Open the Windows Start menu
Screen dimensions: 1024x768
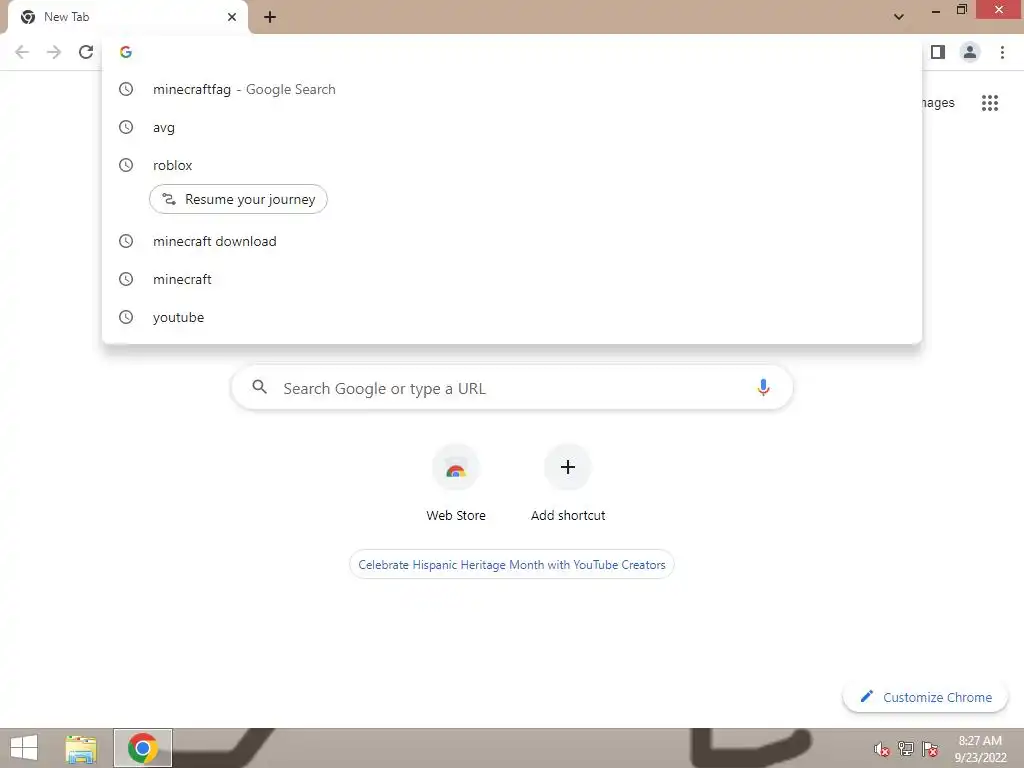point(24,748)
